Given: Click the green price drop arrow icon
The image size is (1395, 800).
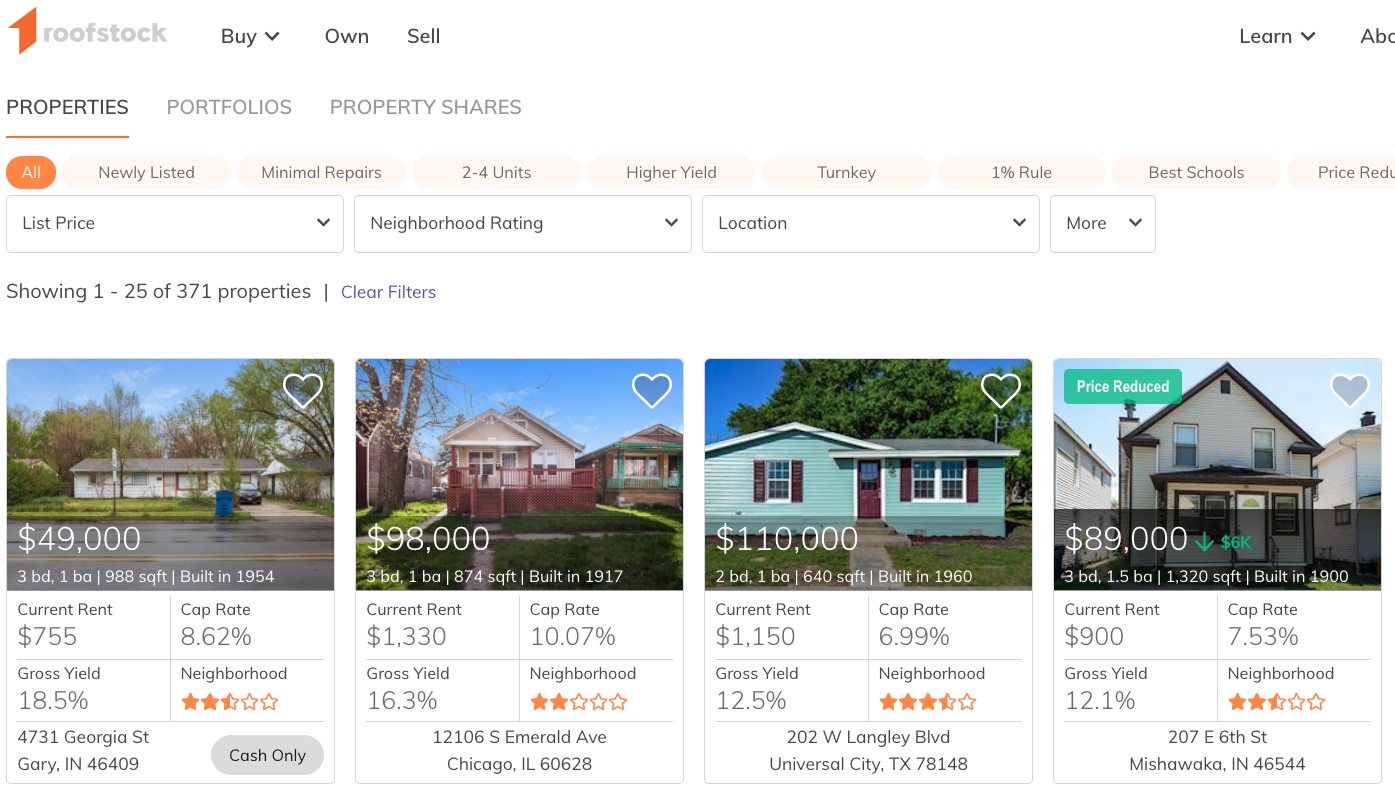Looking at the screenshot, I should [x=1204, y=542].
